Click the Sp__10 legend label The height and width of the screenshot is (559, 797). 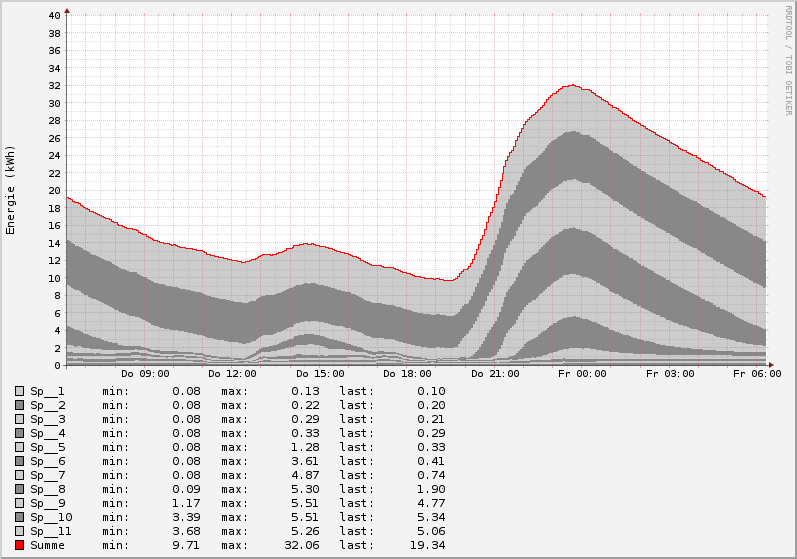point(50,517)
